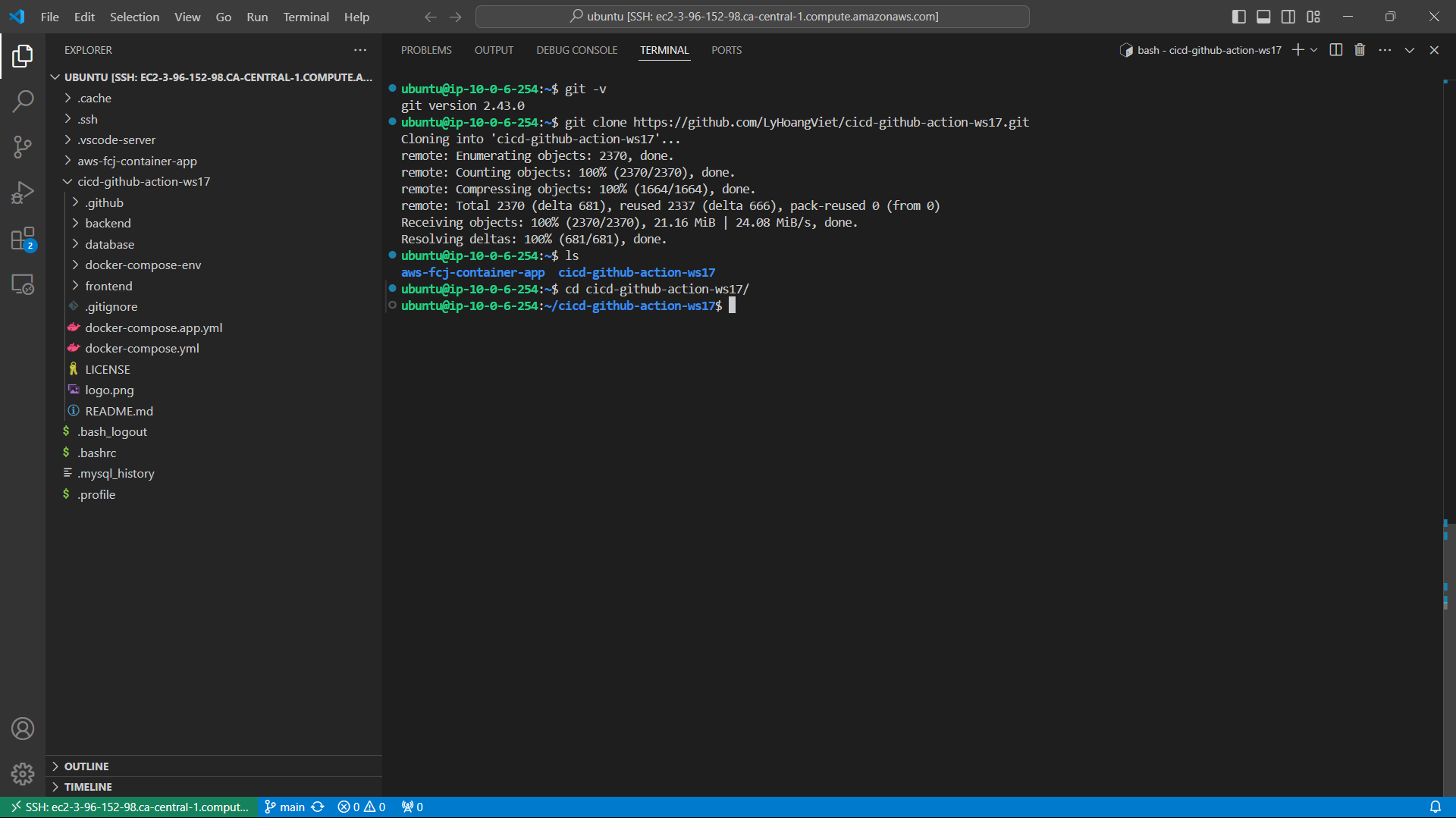Click the SSH remote host status button
This screenshot has width=1456, height=818.
coord(129,807)
